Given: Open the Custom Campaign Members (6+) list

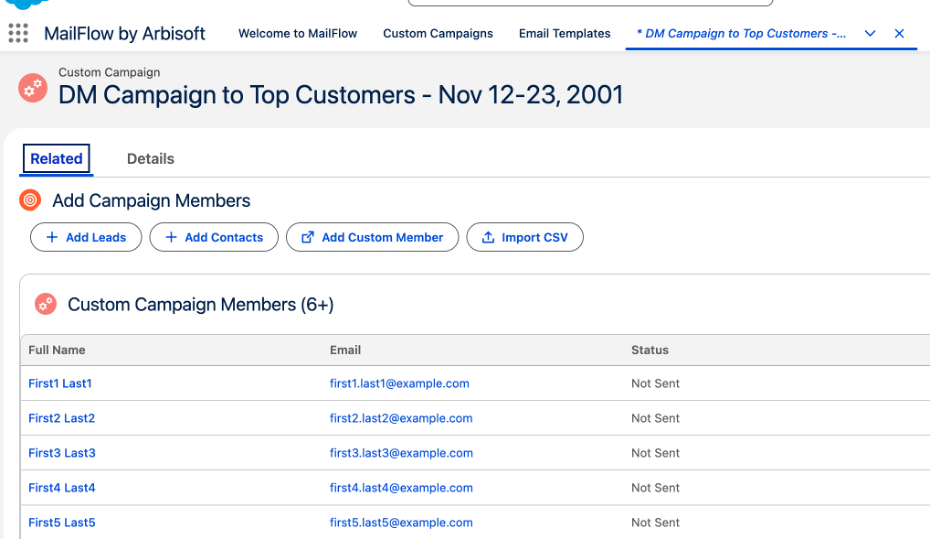Looking at the screenshot, I should click(x=200, y=304).
